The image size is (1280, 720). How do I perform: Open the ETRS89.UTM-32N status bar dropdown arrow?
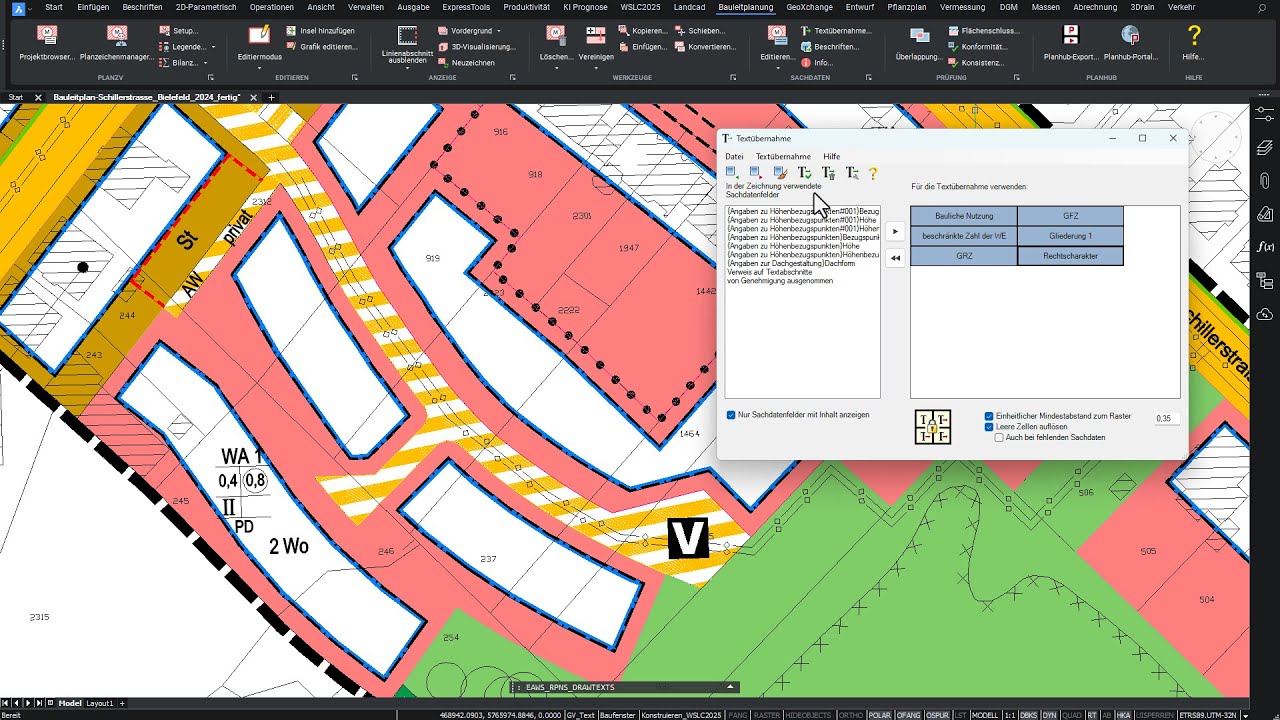pyautogui.click(x=1243, y=715)
